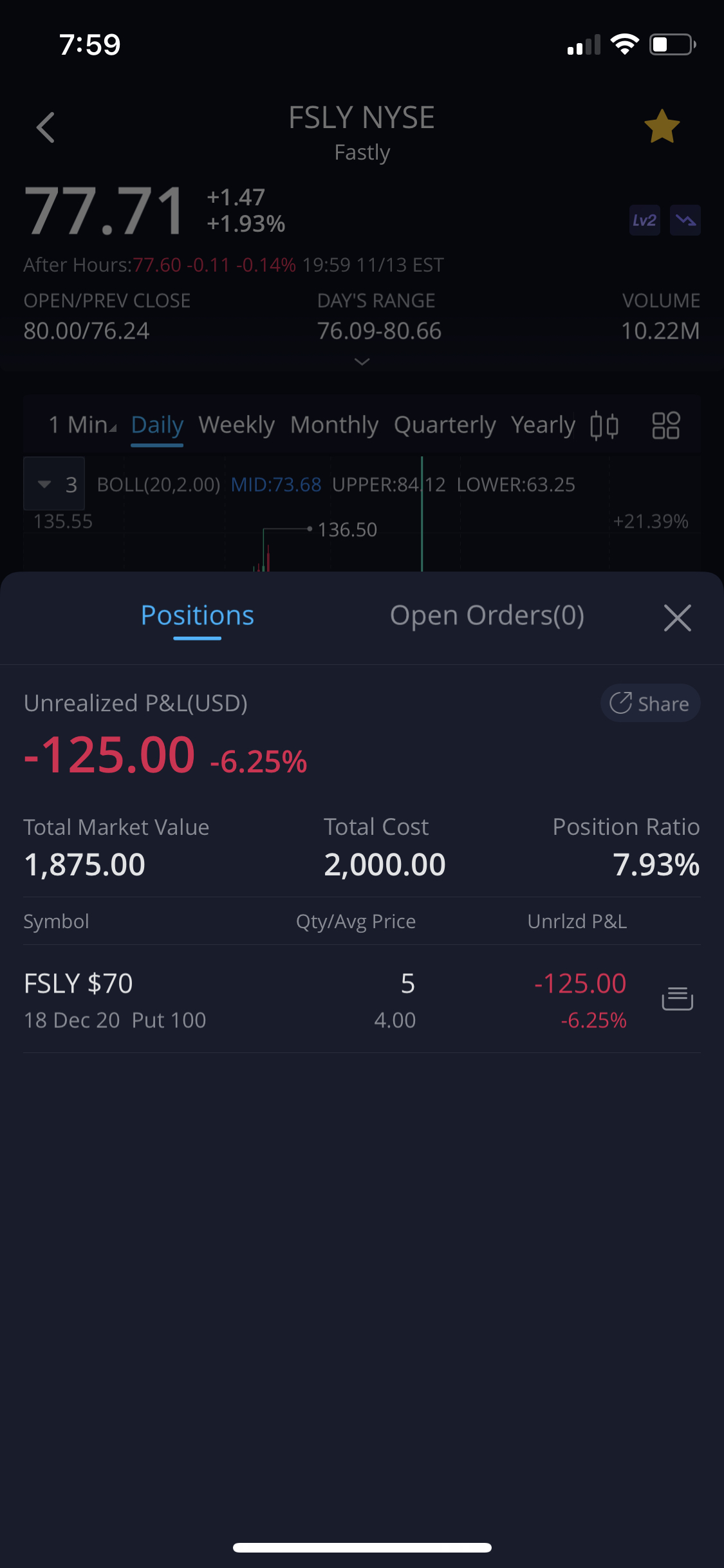Switch to Monthly chart timeframe

point(334,425)
